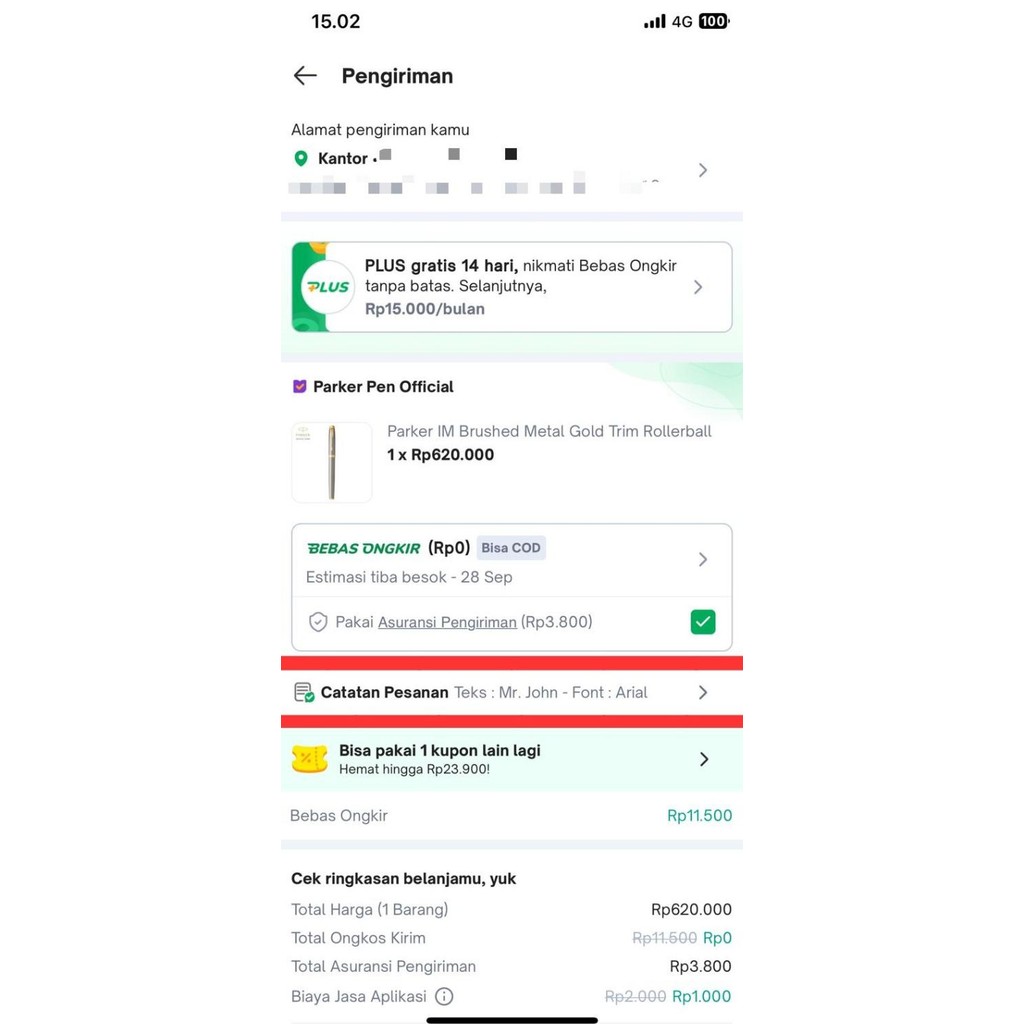The image size is (1024, 1024).
Task: Tap the back arrow beside Pengiriman
Action: [x=305, y=76]
